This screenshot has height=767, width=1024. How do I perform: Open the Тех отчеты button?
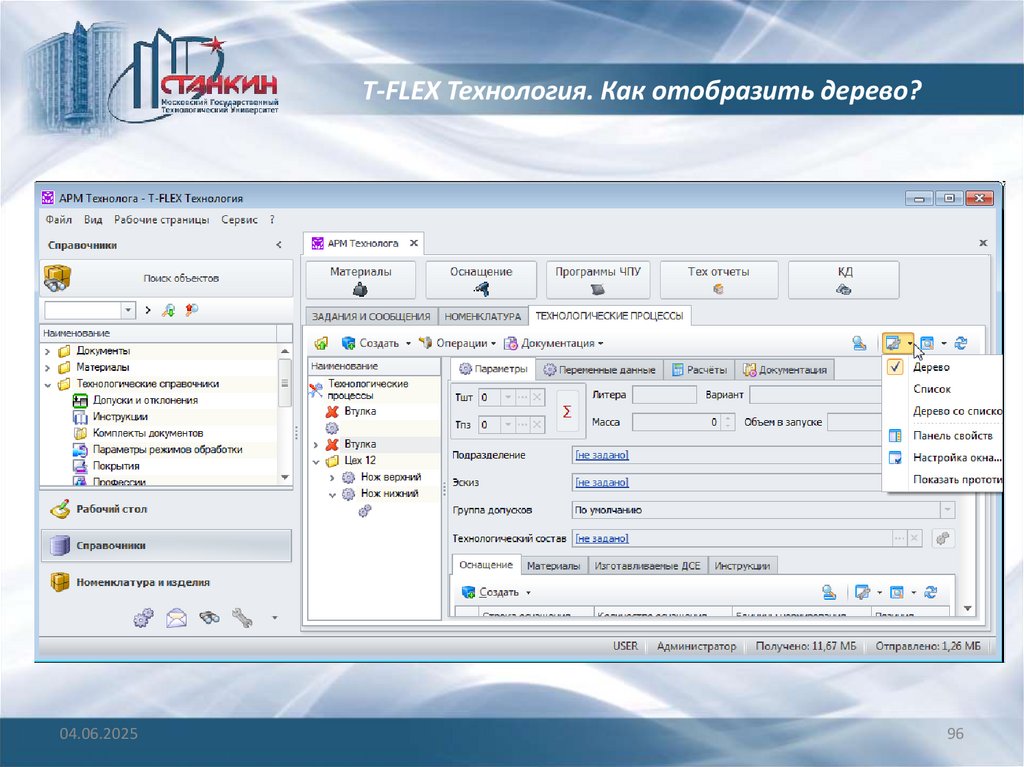(718, 280)
